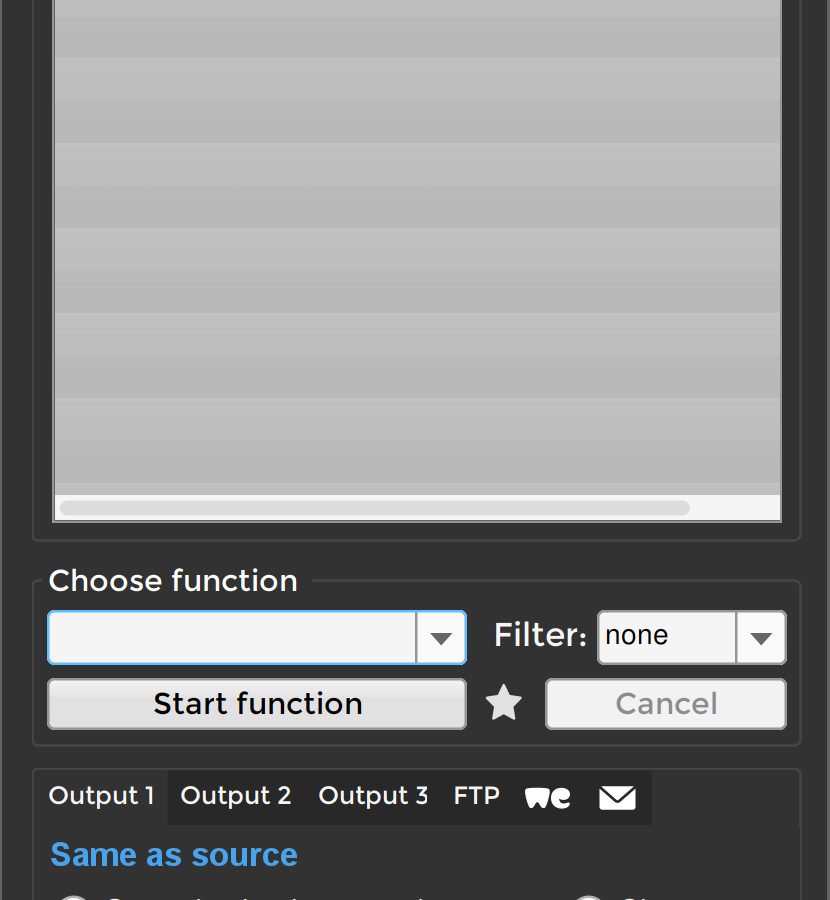Switch to the Output 2 tab
This screenshot has width=830, height=900.
(236, 796)
